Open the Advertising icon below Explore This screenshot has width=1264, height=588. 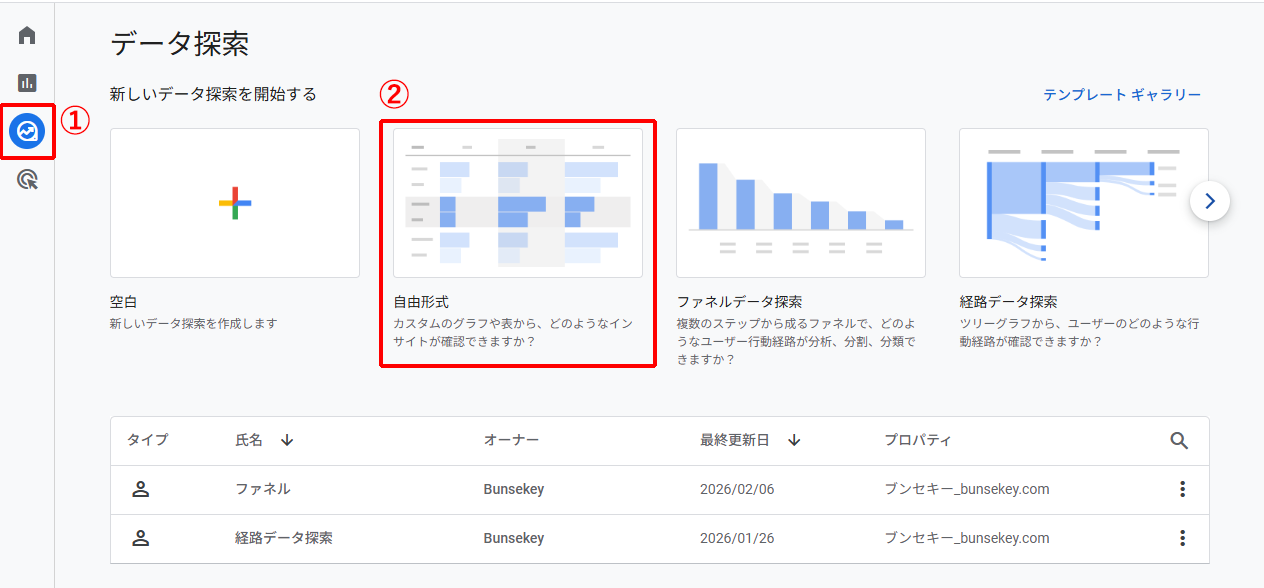25,177
